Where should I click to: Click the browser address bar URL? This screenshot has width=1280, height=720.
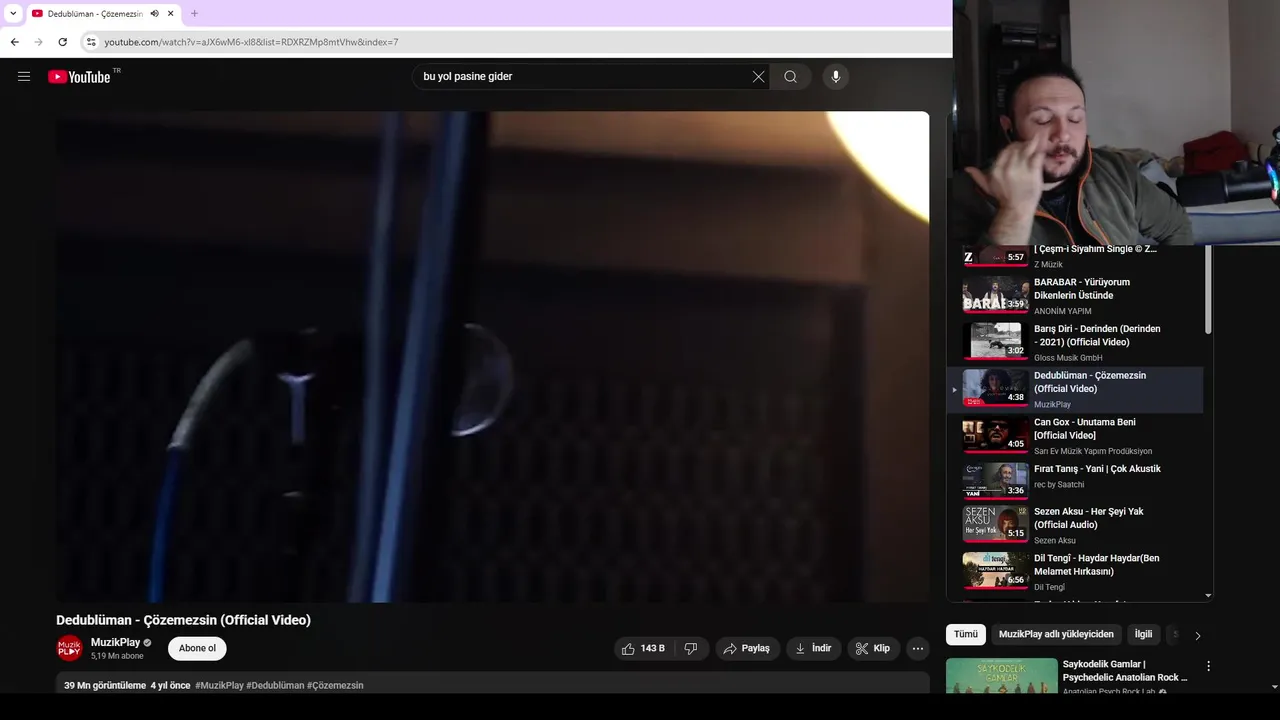coord(251,42)
